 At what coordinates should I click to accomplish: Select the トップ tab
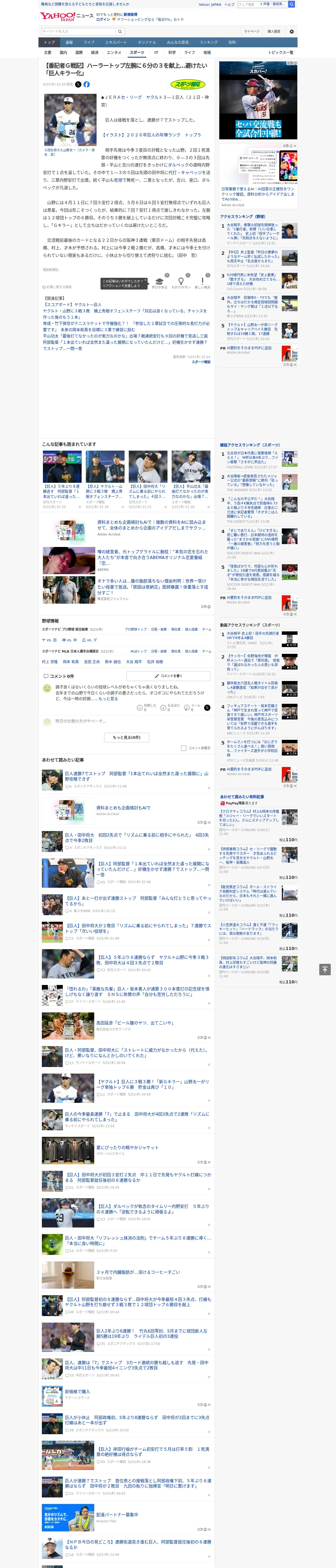pyautogui.click(x=49, y=42)
